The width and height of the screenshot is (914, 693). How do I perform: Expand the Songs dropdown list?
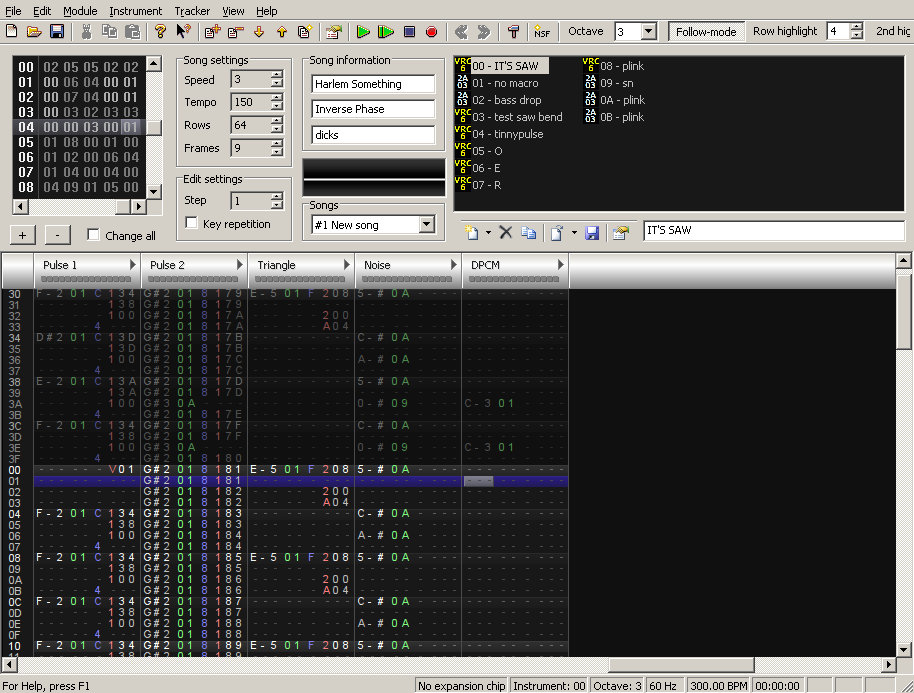427,225
